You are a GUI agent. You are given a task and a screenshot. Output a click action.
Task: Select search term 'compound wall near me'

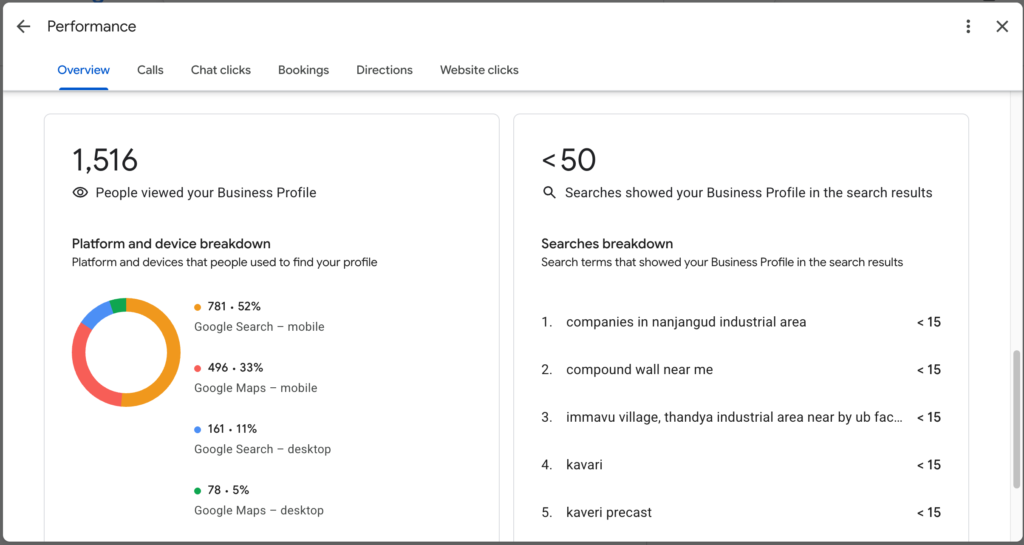point(639,369)
